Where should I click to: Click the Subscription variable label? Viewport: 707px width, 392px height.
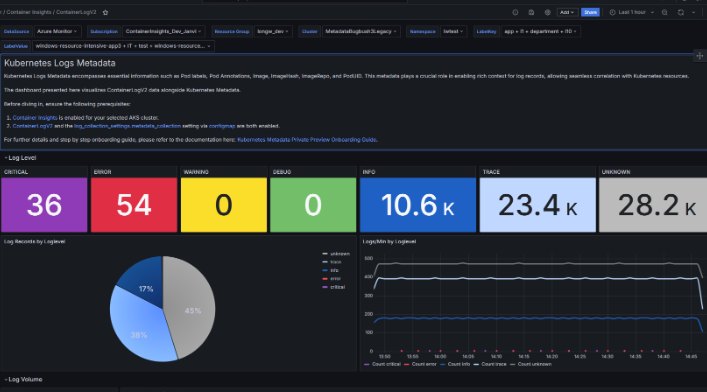tap(104, 32)
